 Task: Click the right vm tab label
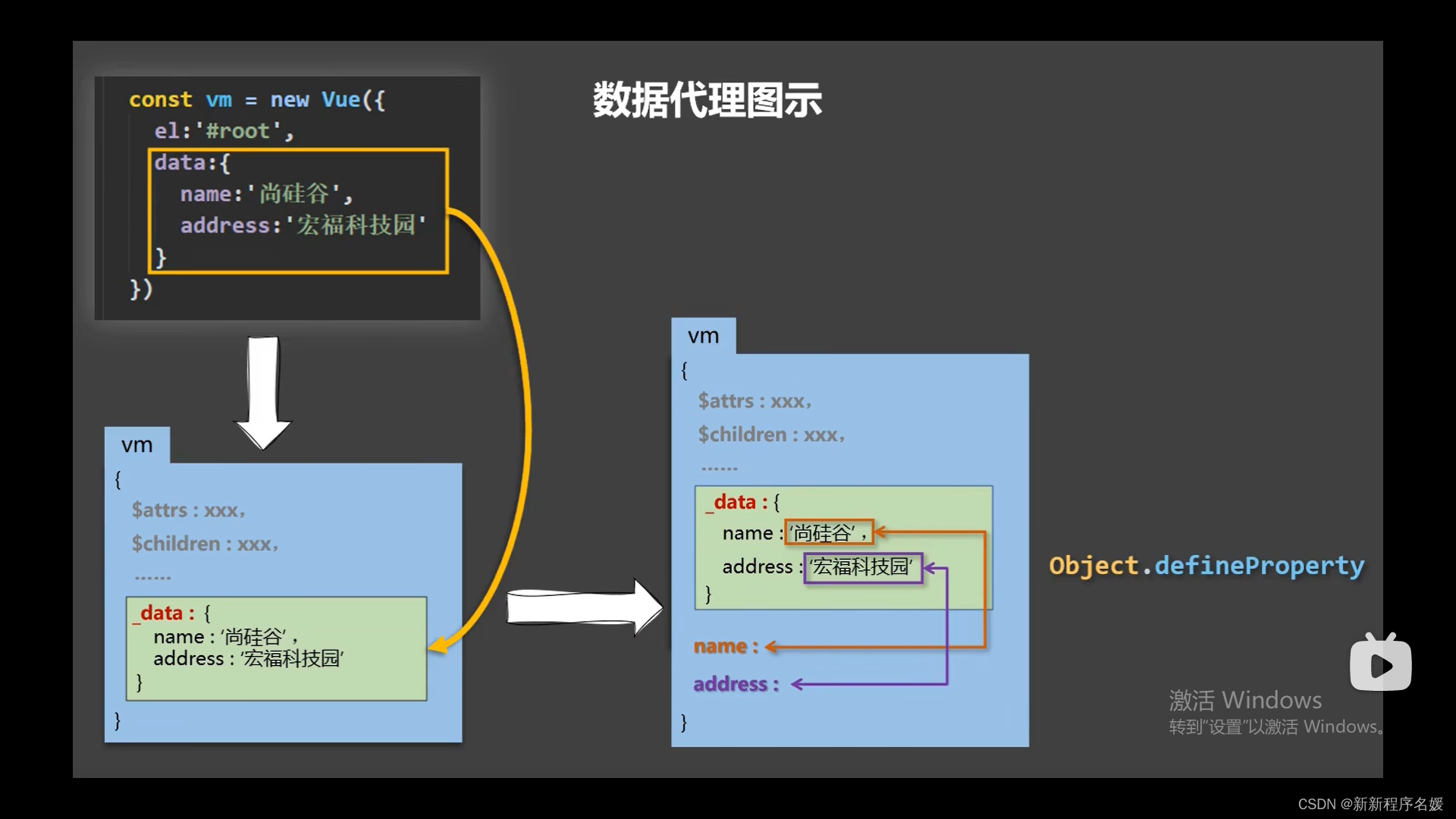click(x=703, y=336)
